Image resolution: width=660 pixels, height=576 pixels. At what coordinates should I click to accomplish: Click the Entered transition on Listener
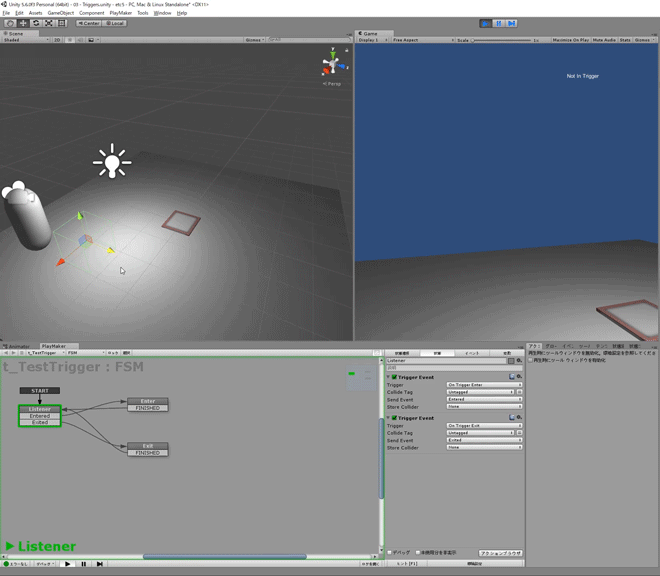click(40, 416)
